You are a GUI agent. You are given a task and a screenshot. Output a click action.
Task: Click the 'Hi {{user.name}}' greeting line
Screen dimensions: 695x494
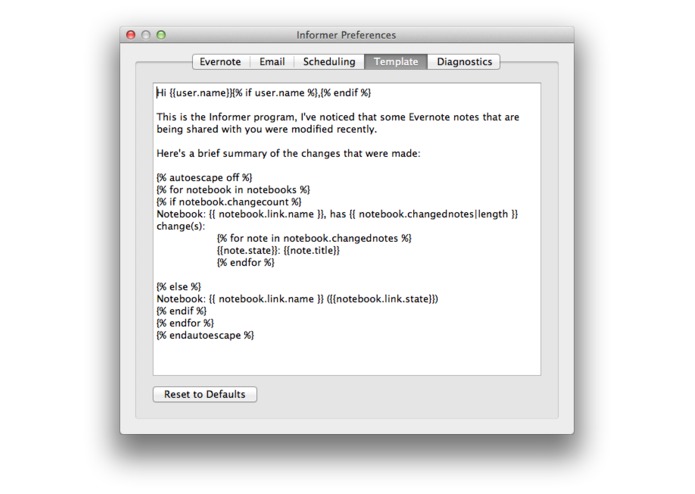pos(264,93)
